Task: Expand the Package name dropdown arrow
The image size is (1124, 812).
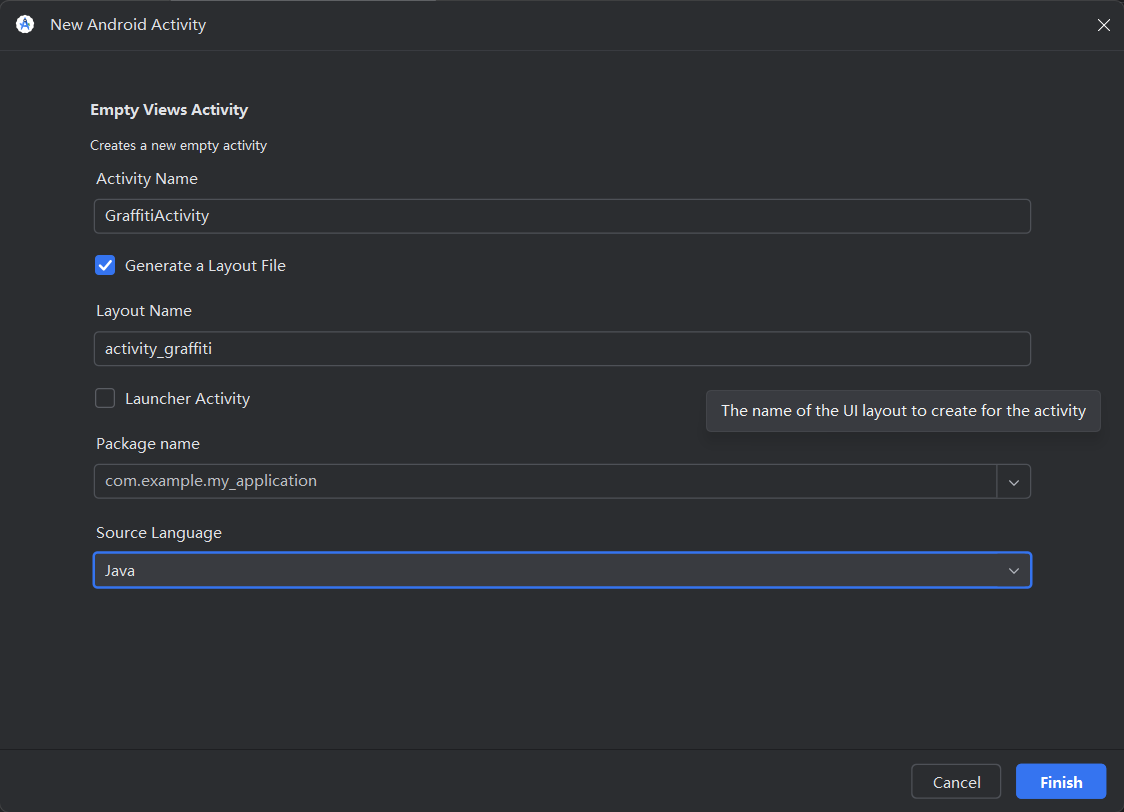Action: (x=1013, y=481)
